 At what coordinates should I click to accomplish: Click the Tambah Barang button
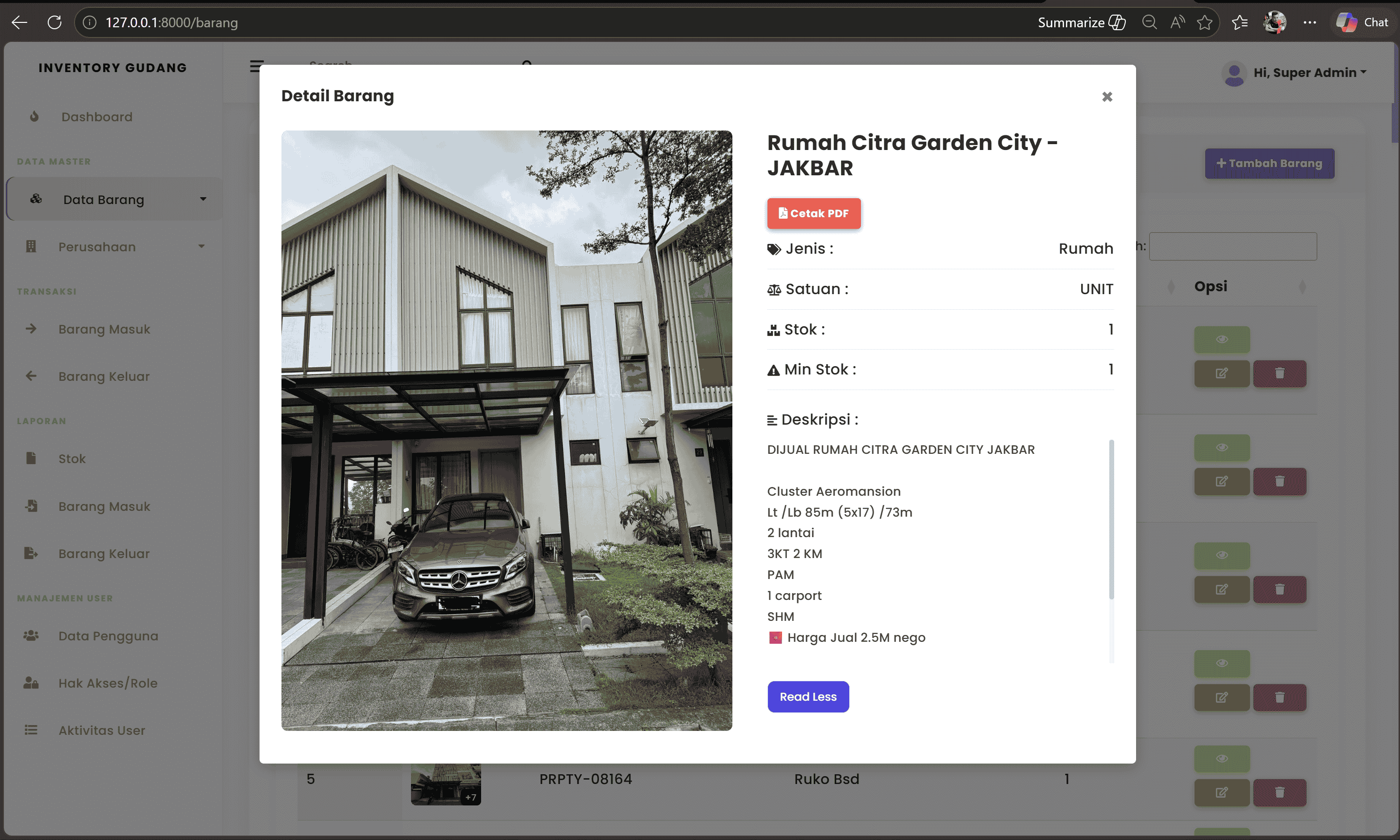click(x=1269, y=164)
